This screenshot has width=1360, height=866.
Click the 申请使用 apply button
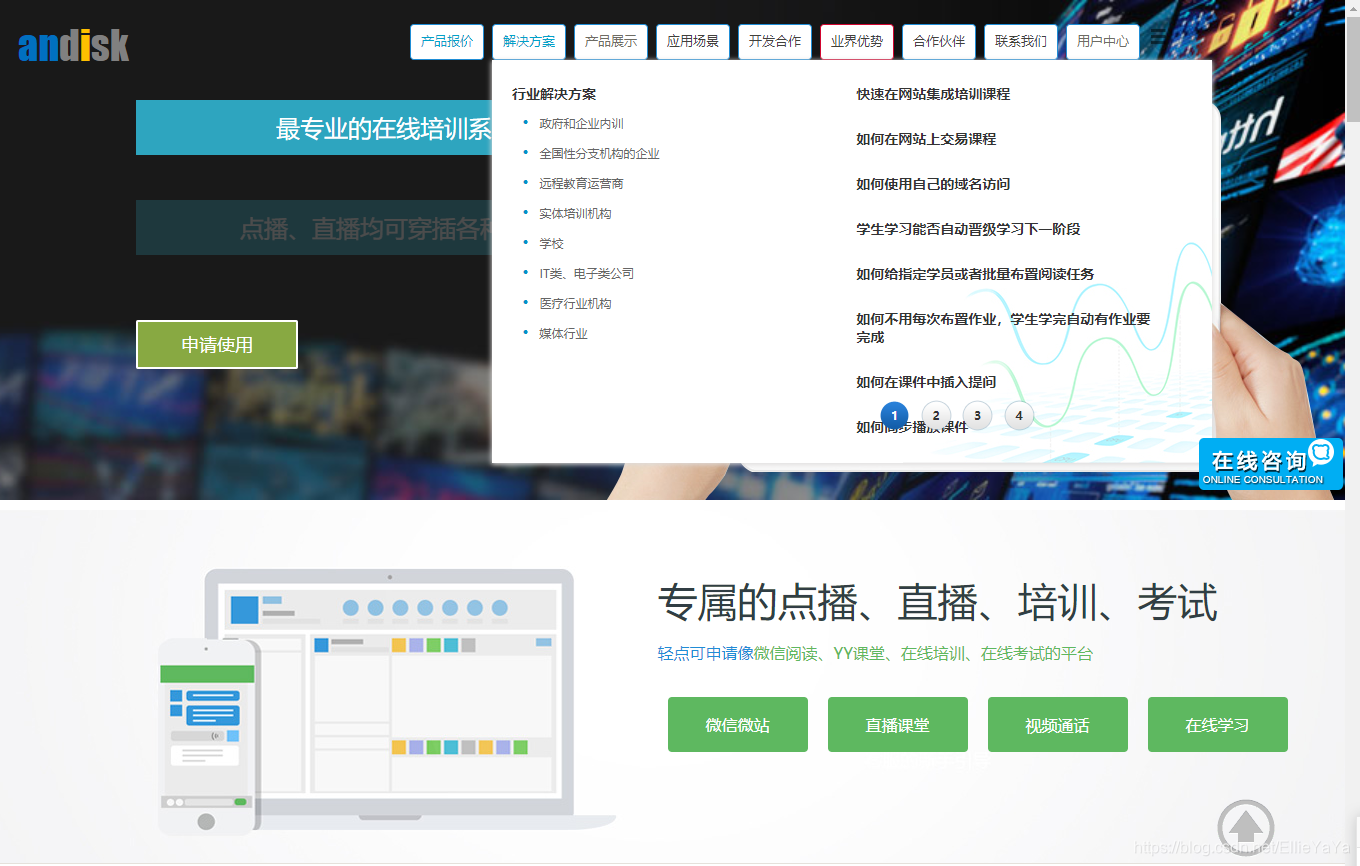click(x=216, y=344)
